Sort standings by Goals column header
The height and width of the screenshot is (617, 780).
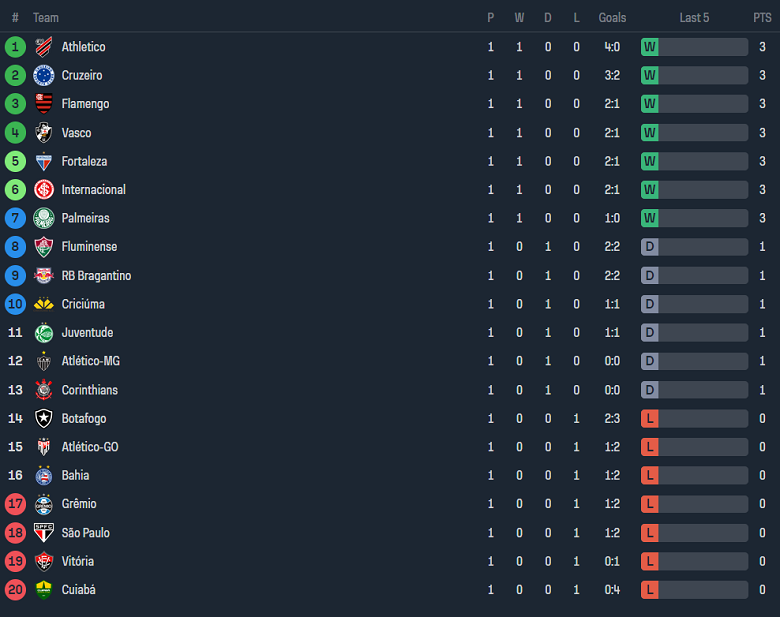612,18
